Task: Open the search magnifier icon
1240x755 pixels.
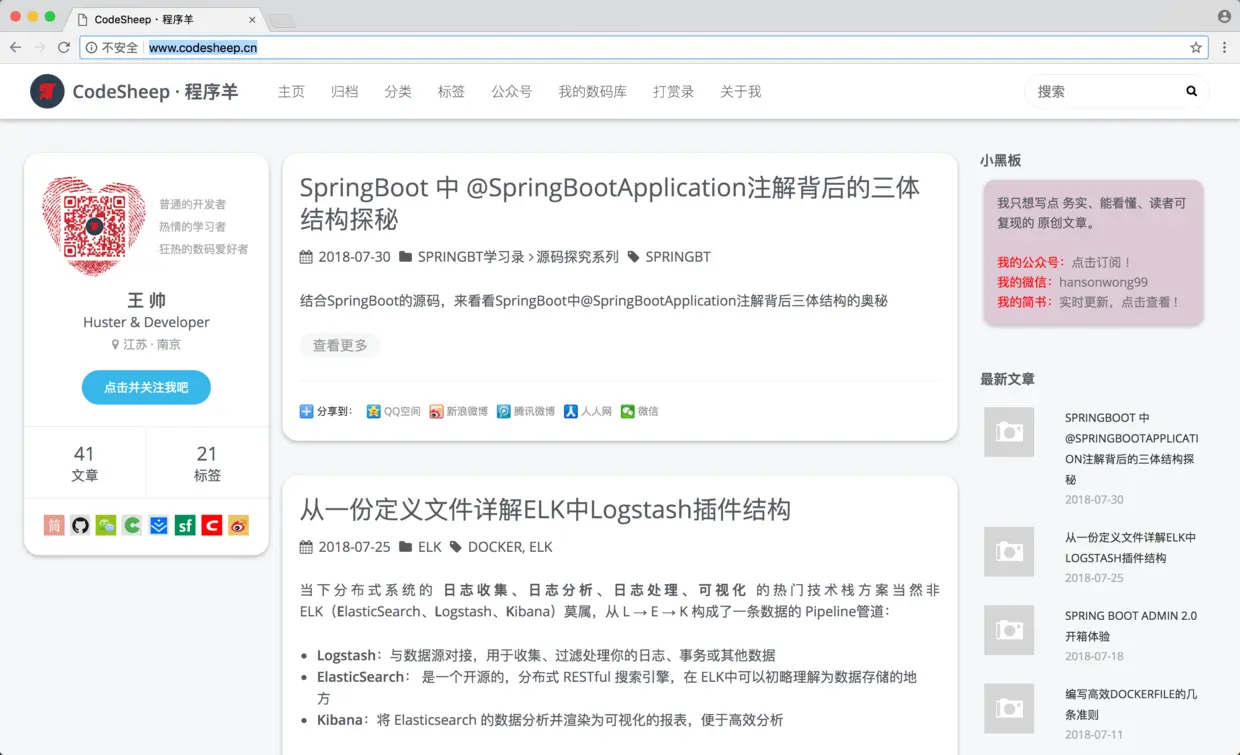Action: click(x=1191, y=91)
